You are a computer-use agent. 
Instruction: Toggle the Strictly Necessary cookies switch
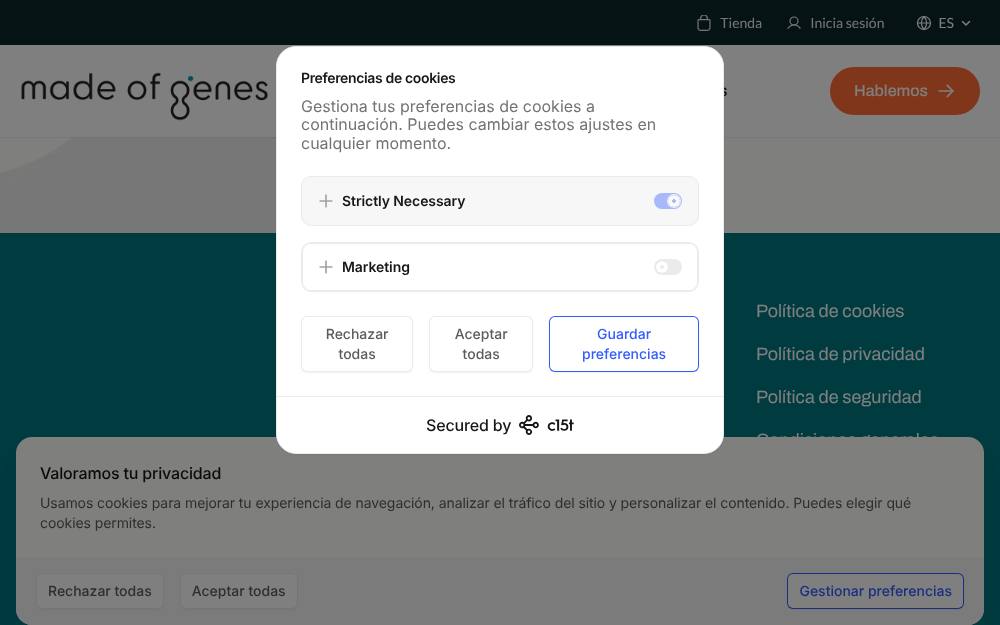pos(668,201)
